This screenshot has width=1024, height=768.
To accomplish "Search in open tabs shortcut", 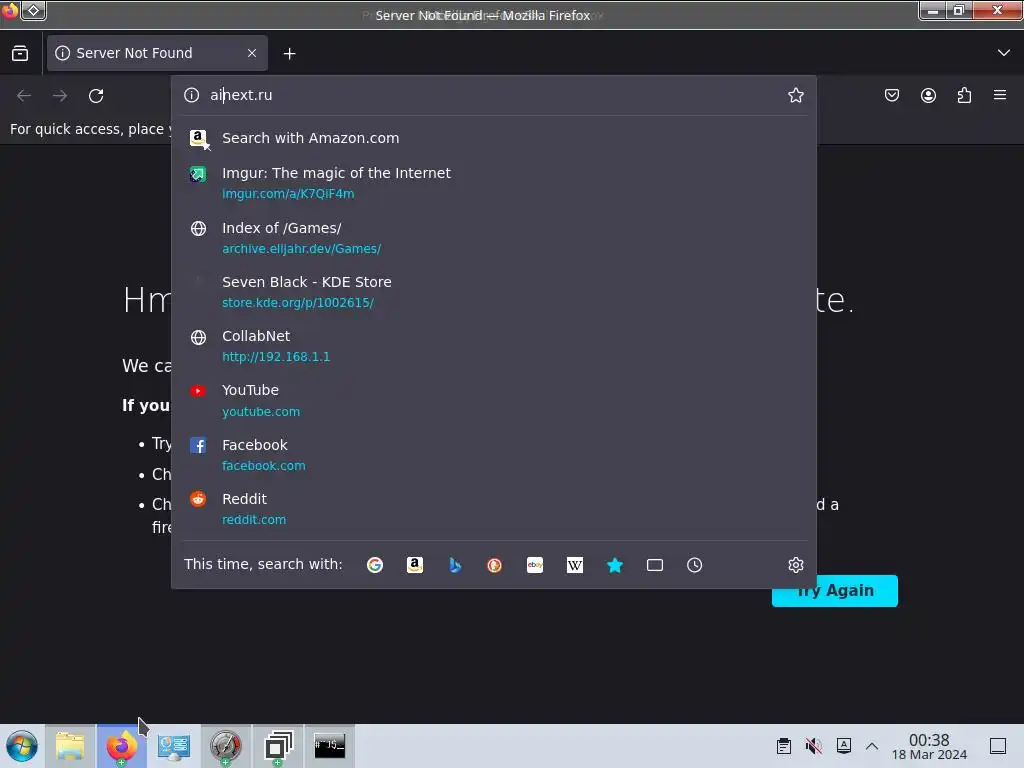I will point(654,565).
